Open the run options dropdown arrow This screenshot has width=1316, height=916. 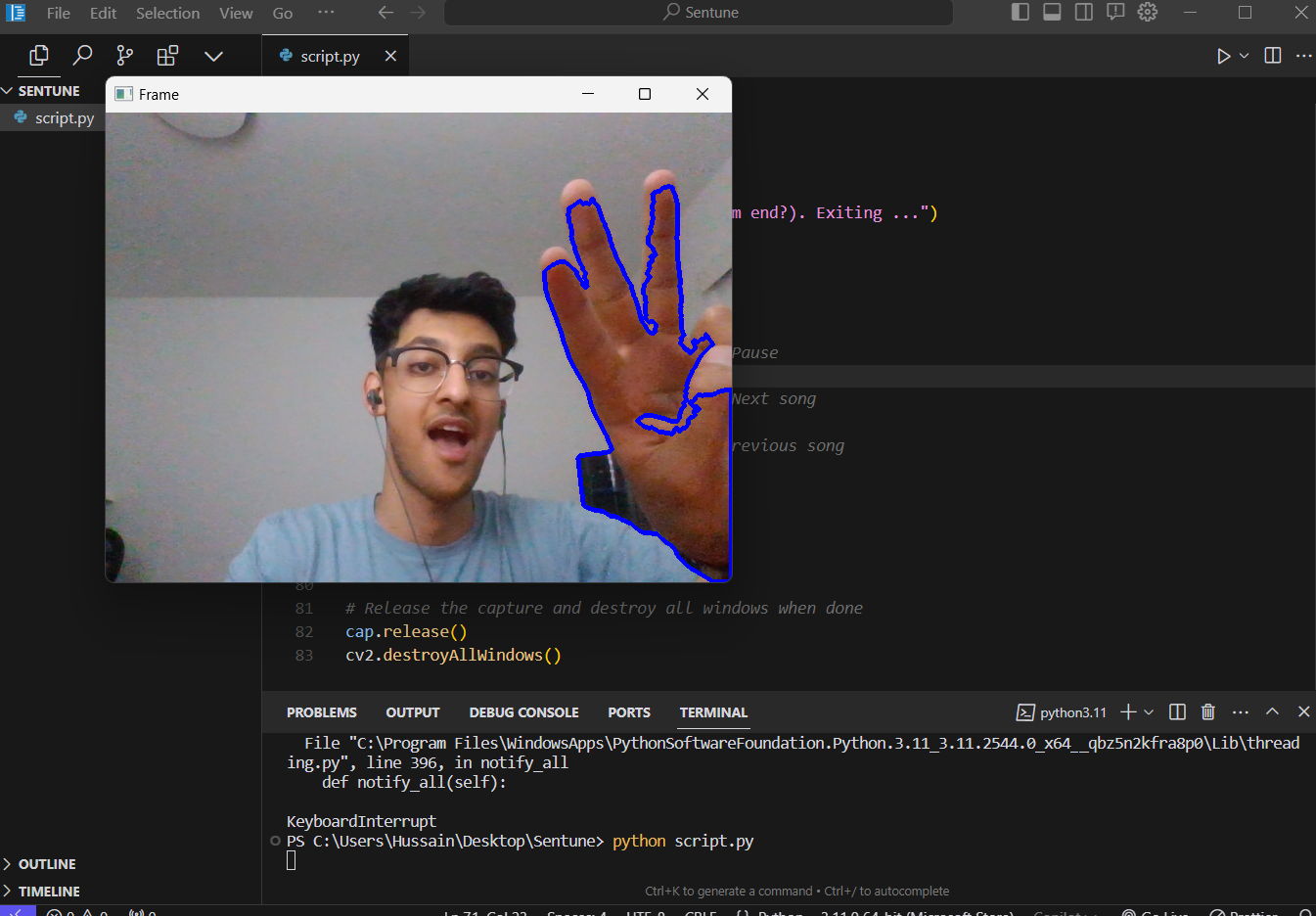pyautogui.click(x=1244, y=56)
